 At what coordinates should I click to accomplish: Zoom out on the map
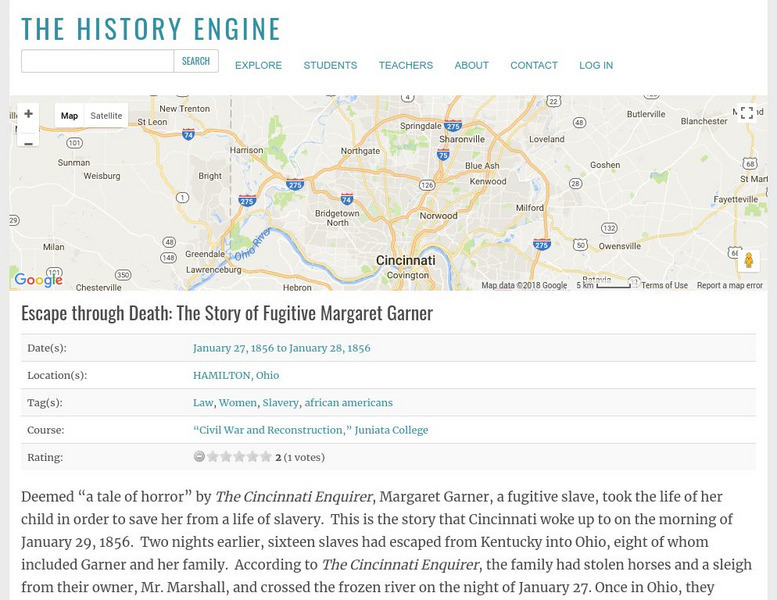(28, 143)
